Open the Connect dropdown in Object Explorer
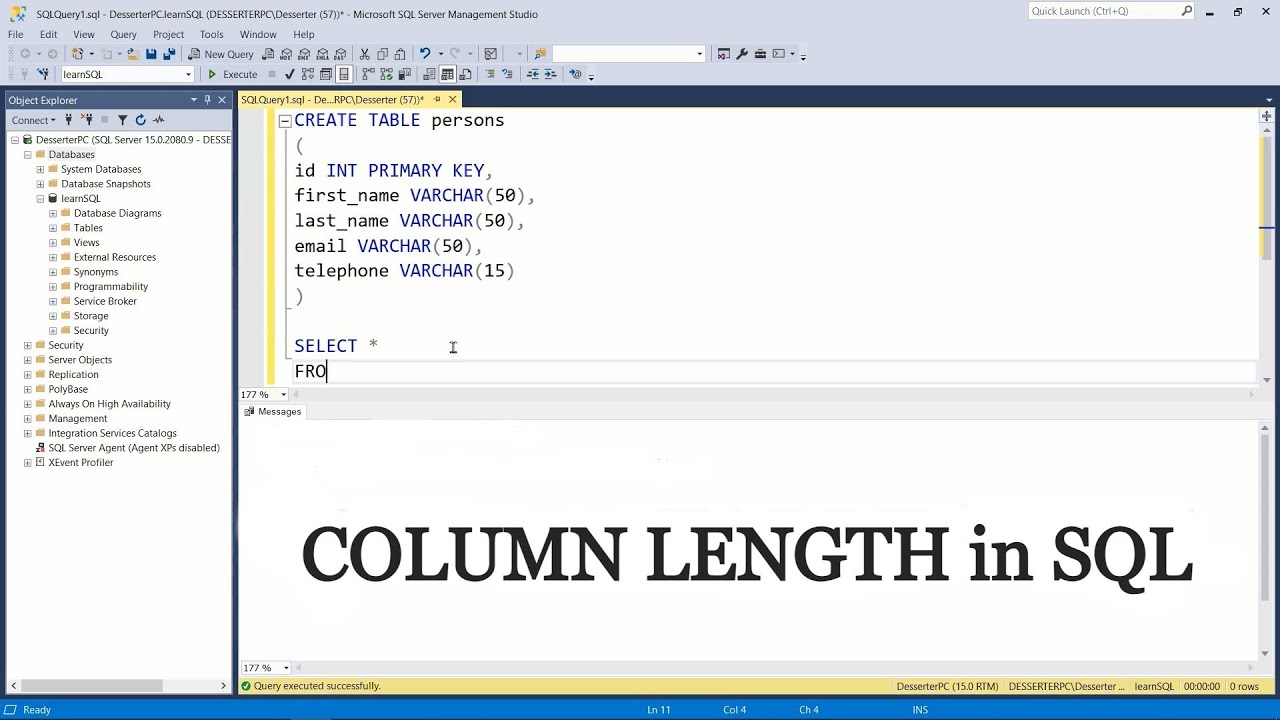The image size is (1280, 720). pyautogui.click(x=33, y=120)
